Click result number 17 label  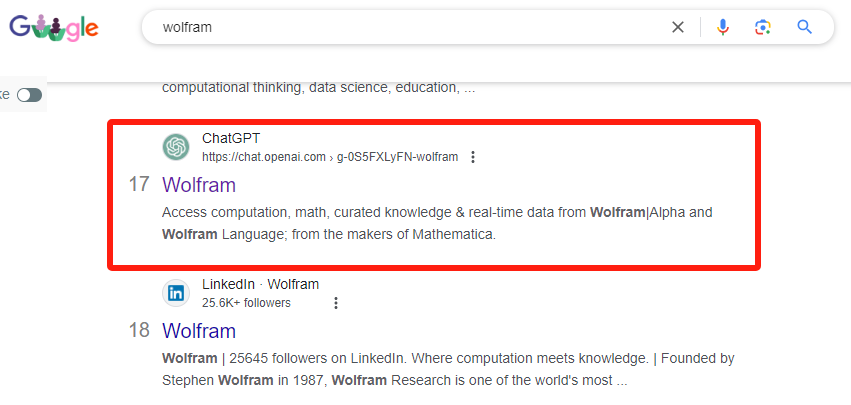click(139, 185)
